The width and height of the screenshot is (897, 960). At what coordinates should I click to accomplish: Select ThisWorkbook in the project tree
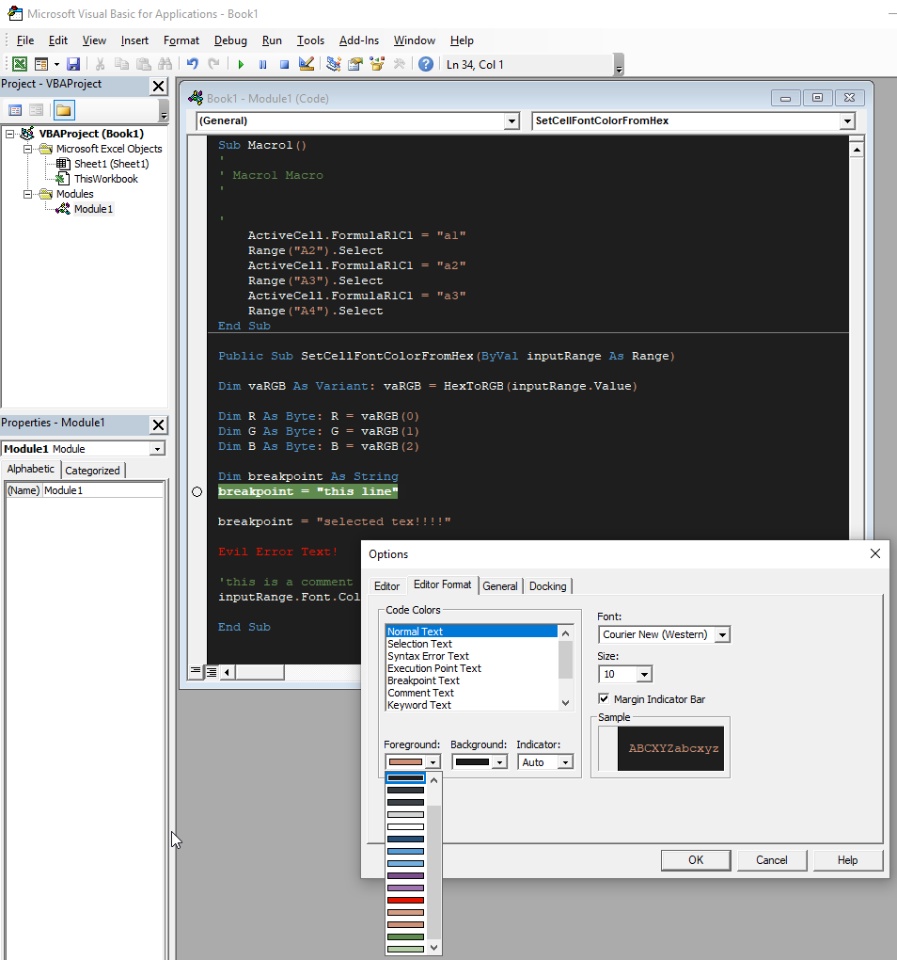[x=106, y=179]
